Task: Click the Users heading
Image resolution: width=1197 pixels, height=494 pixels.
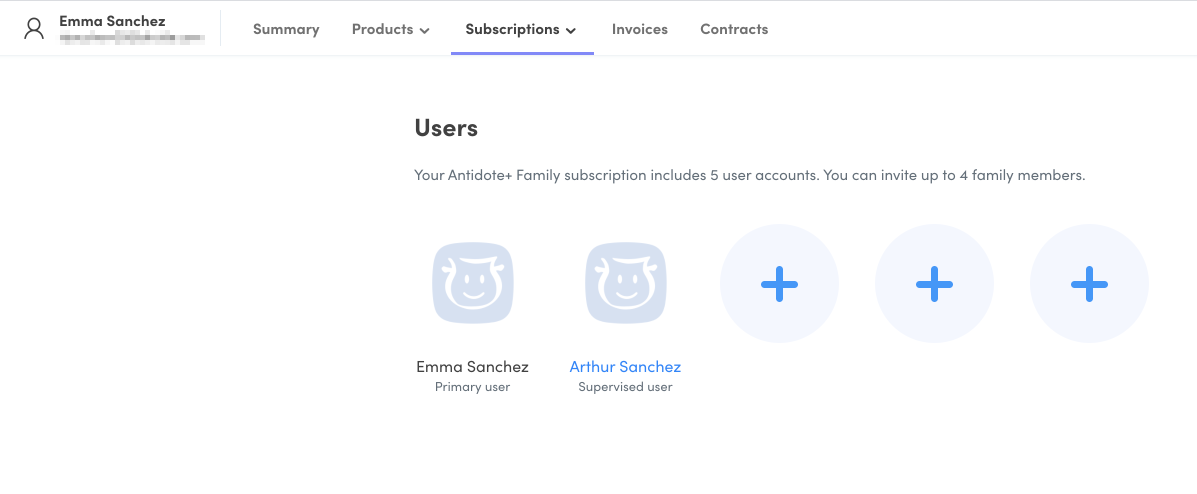Action: [x=446, y=128]
